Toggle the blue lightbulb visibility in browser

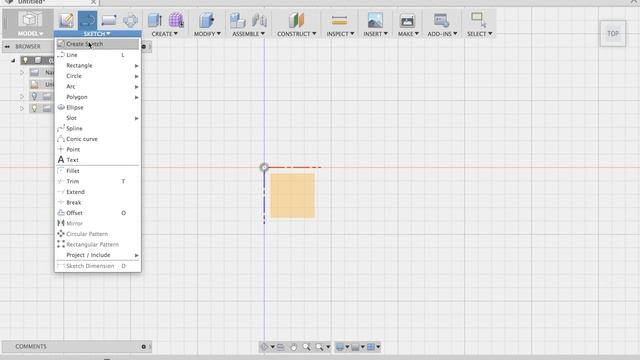pyautogui.click(x=35, y=96)
